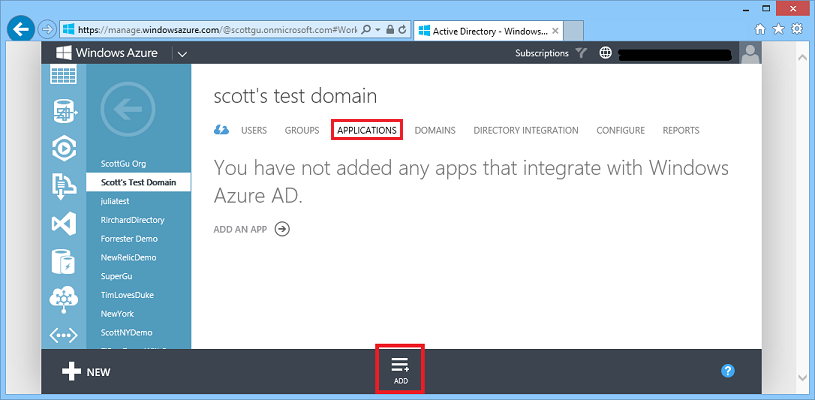815x400 pixels.
Task: Select NewYork directory
Action: click(117, 313)
